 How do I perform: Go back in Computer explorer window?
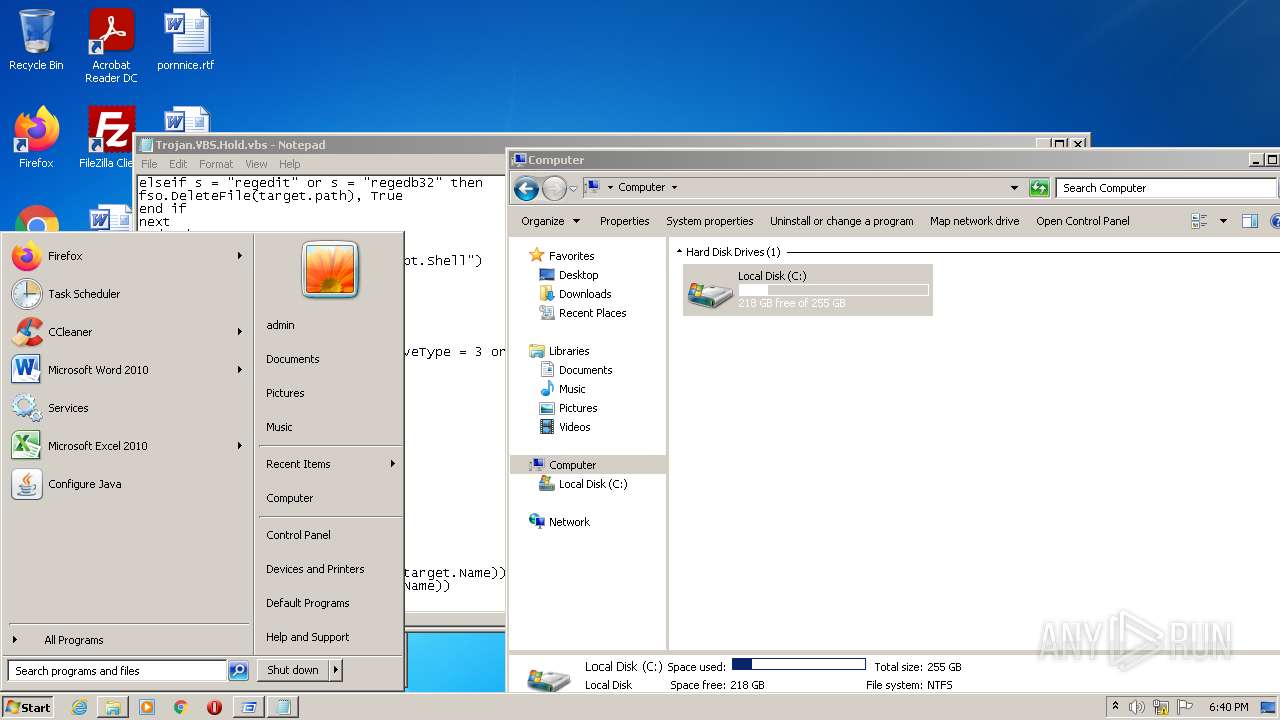pyautogui.click(x=526, y=188)
